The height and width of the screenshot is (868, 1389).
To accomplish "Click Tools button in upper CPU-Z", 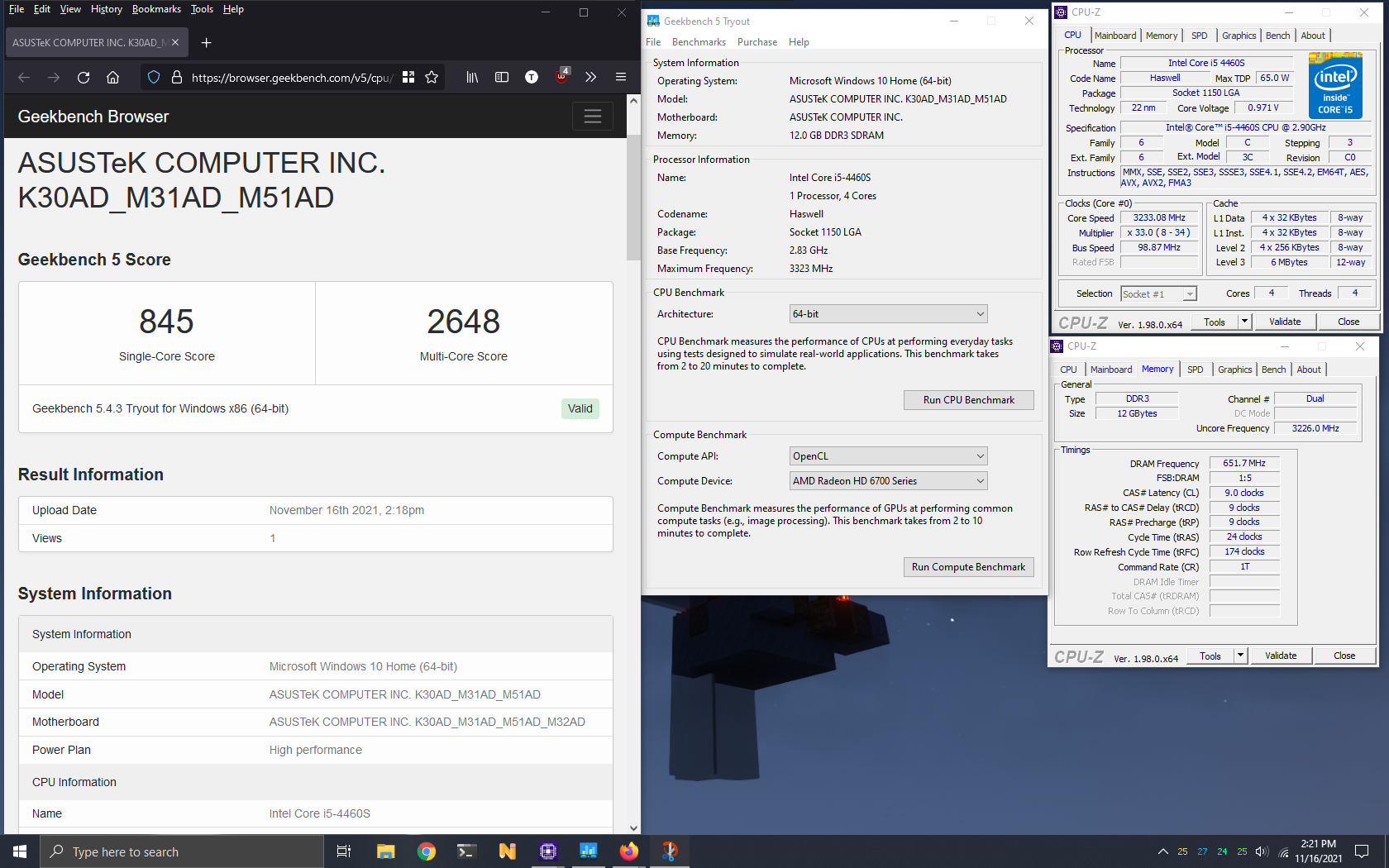I will pyautogui.click(x=1215, y=322).
